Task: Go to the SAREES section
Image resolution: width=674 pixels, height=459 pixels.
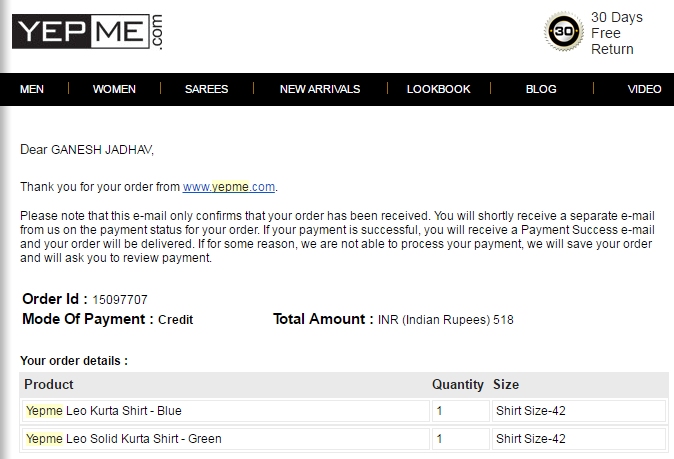Action: (x=206, y=89)
